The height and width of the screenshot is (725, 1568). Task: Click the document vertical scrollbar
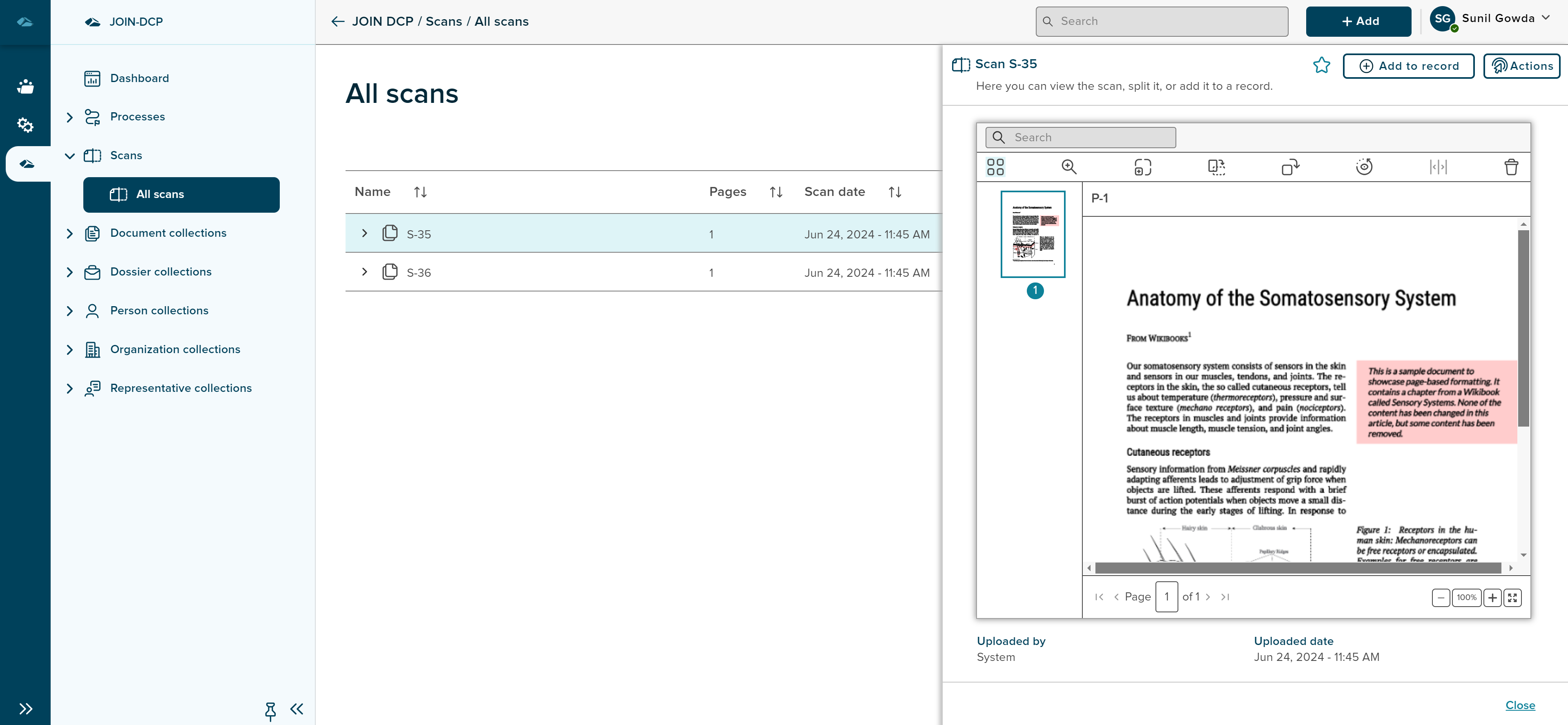coord(1523,329)
